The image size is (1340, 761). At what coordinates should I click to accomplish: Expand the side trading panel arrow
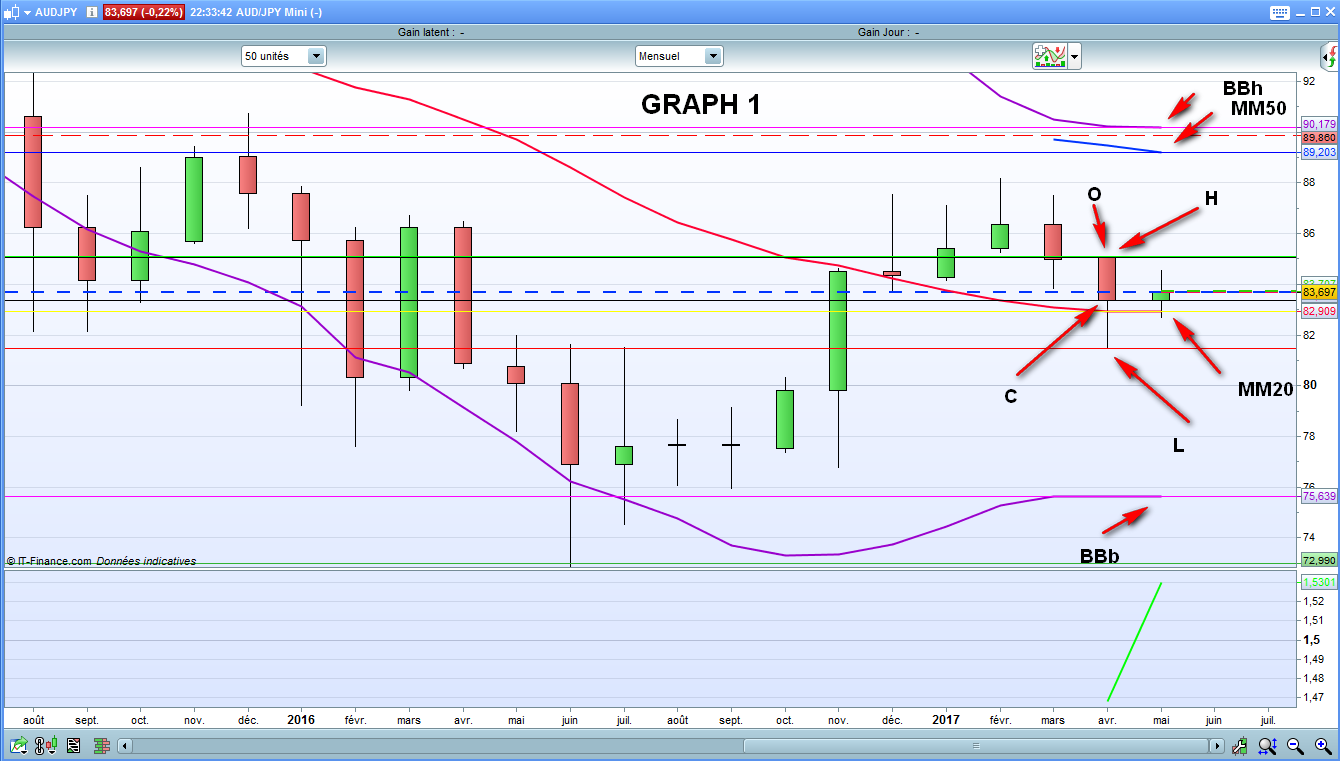[x=1330, y=55]
